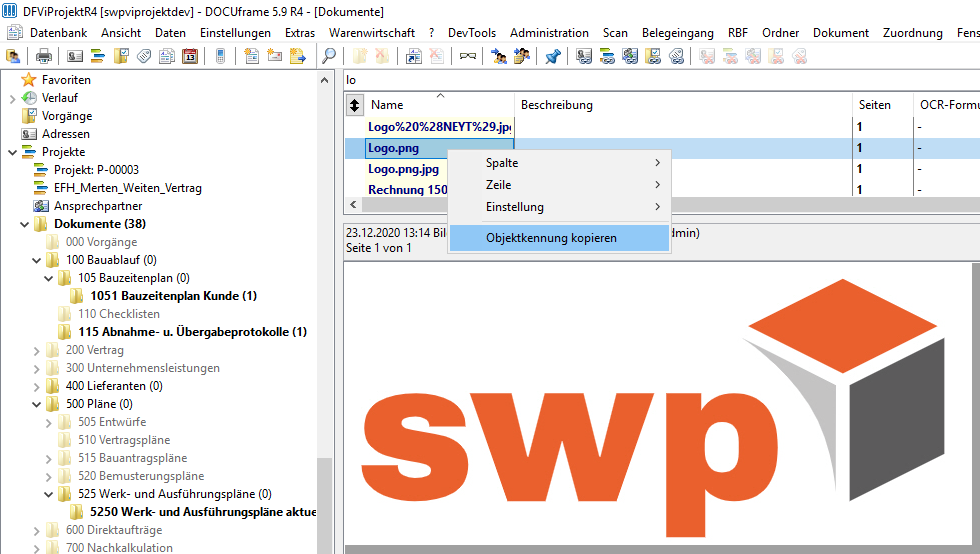Screen dimensions: 980x554
Task: Open the DevTools menu
Action: pos(472,33)
